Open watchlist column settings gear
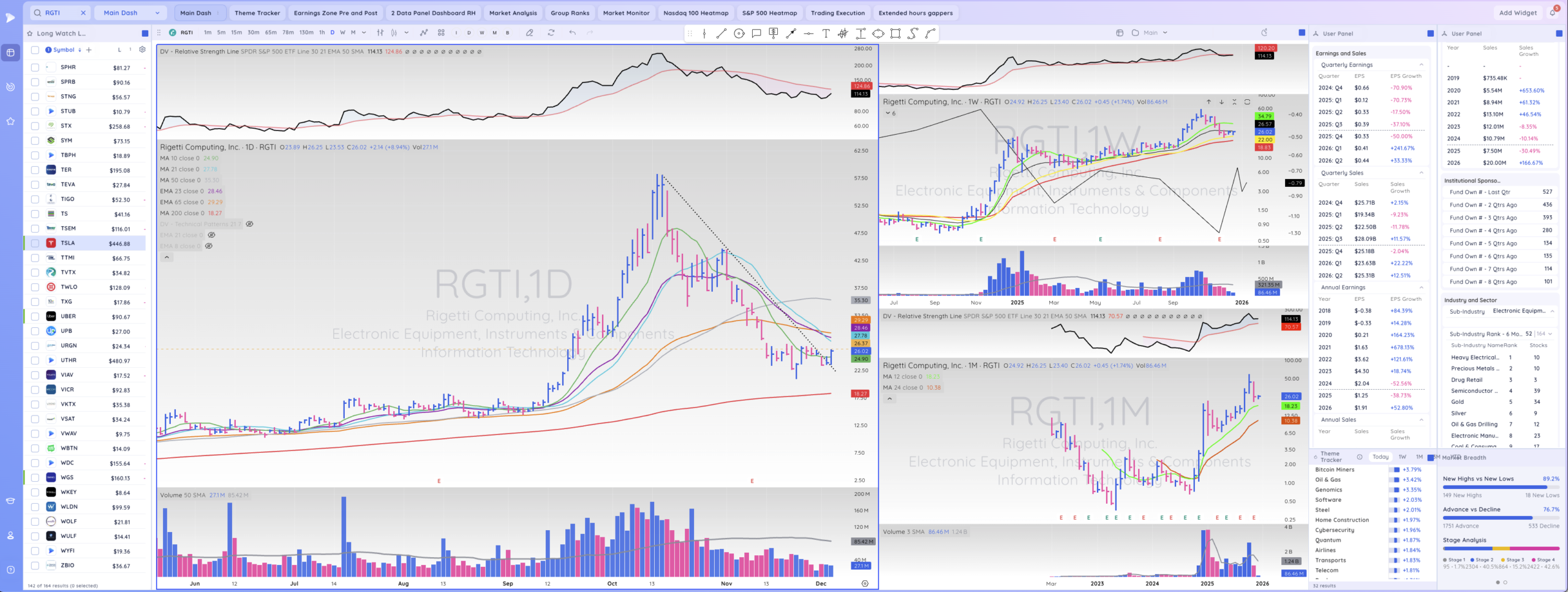The width and height of the screenshot is (1568, 592). point(142,50)
